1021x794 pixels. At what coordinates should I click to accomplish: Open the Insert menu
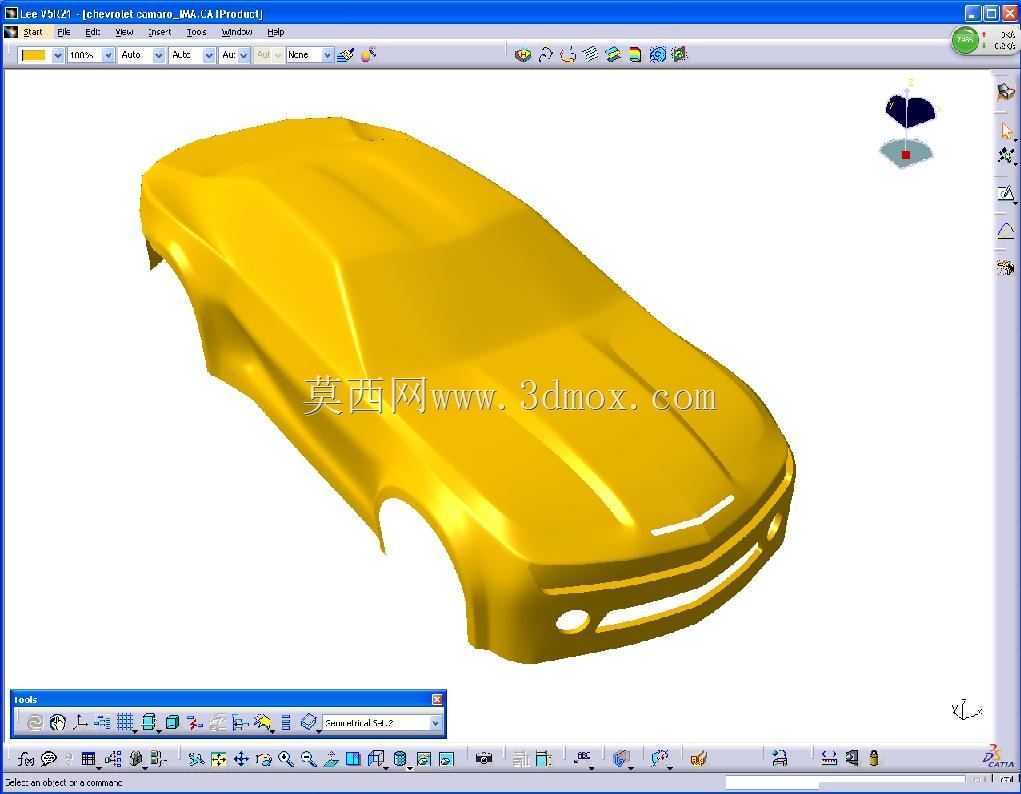(160, 32)
